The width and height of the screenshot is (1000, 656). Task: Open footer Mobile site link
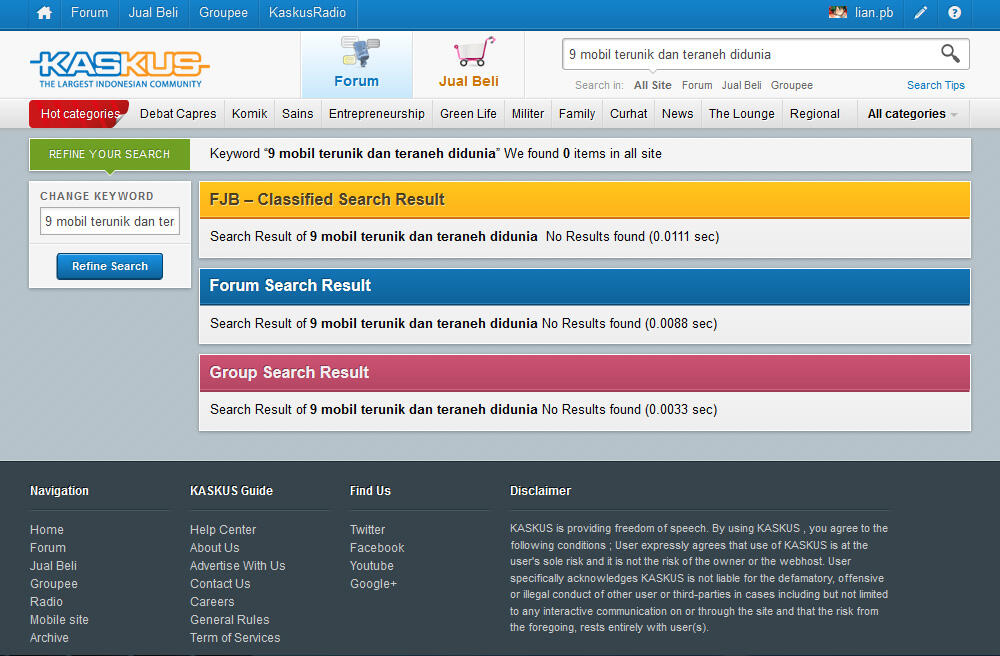[59, 620]
